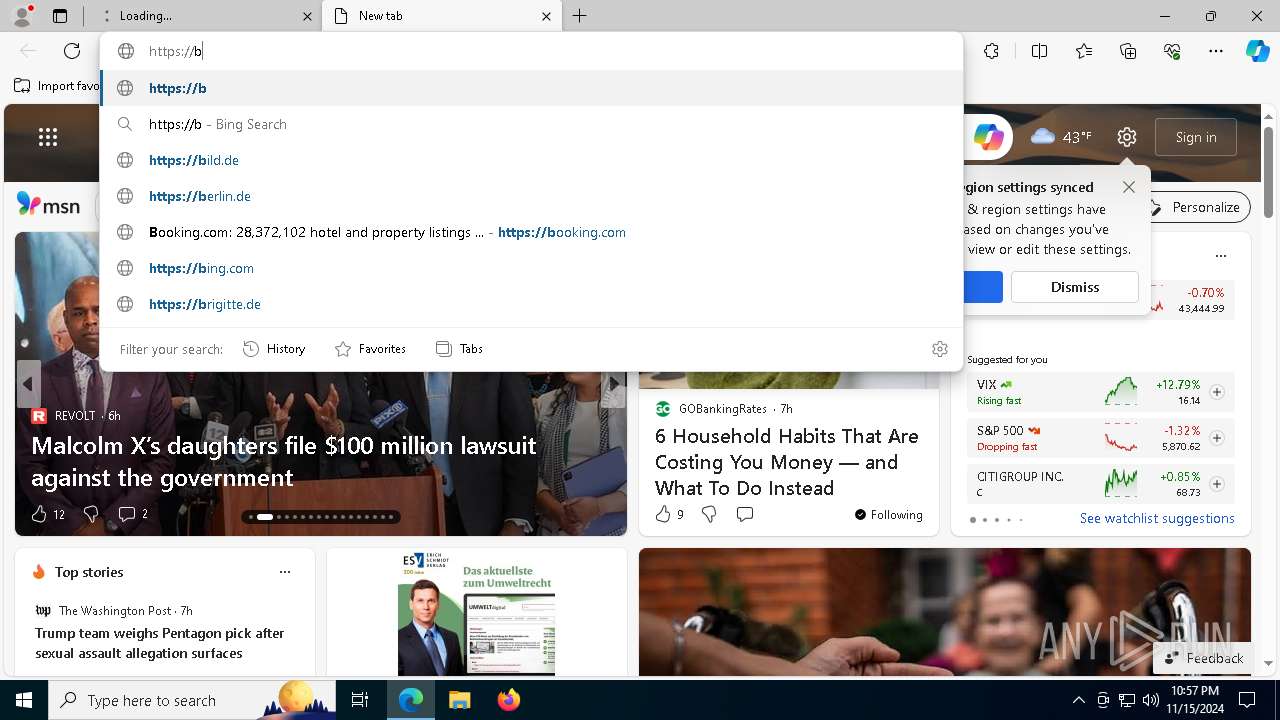Open the MSN app launcher grid
The image size is (1280, 720).
tap(48, 137)
